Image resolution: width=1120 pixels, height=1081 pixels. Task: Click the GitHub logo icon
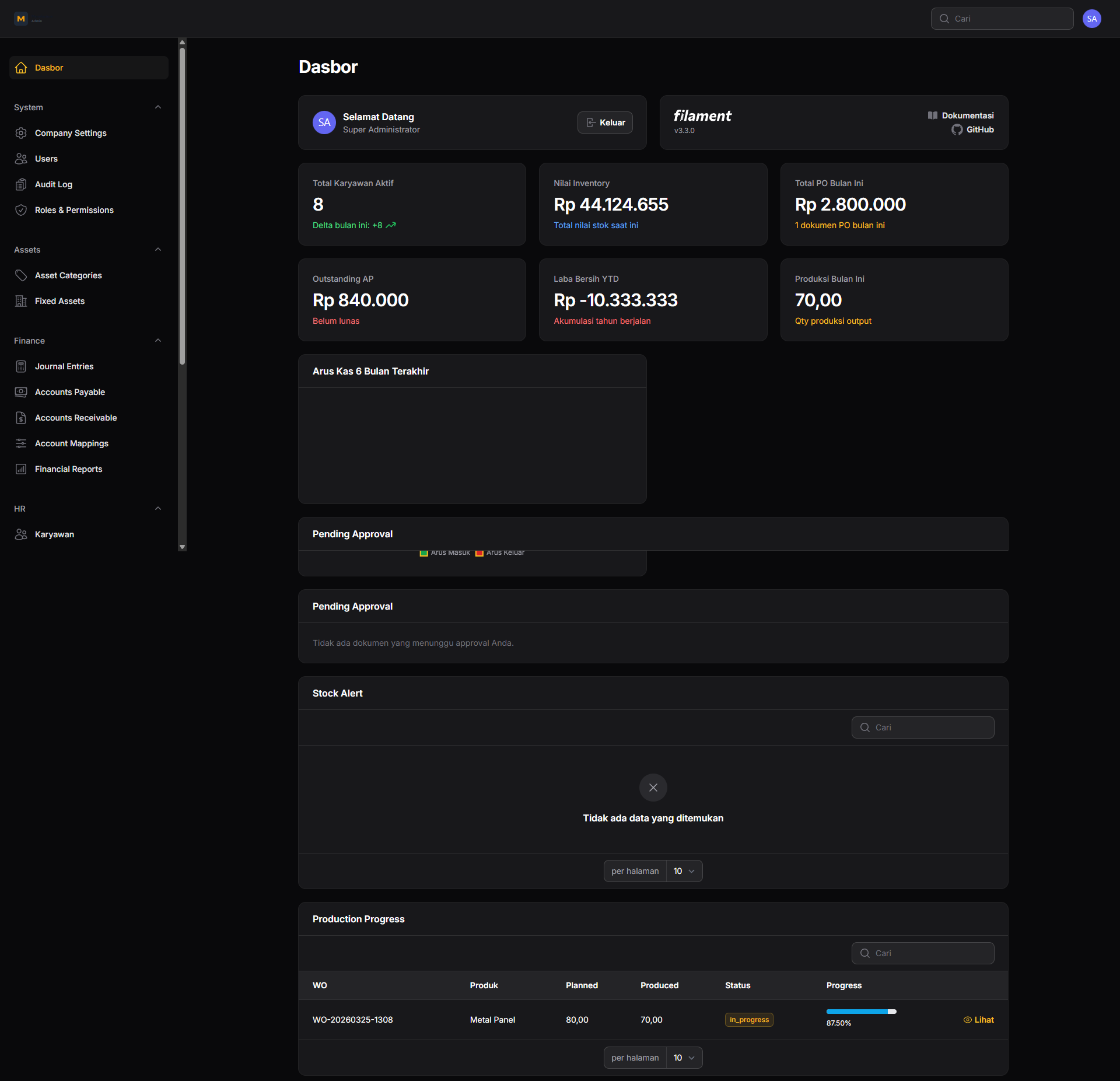(x=957, y=130)
